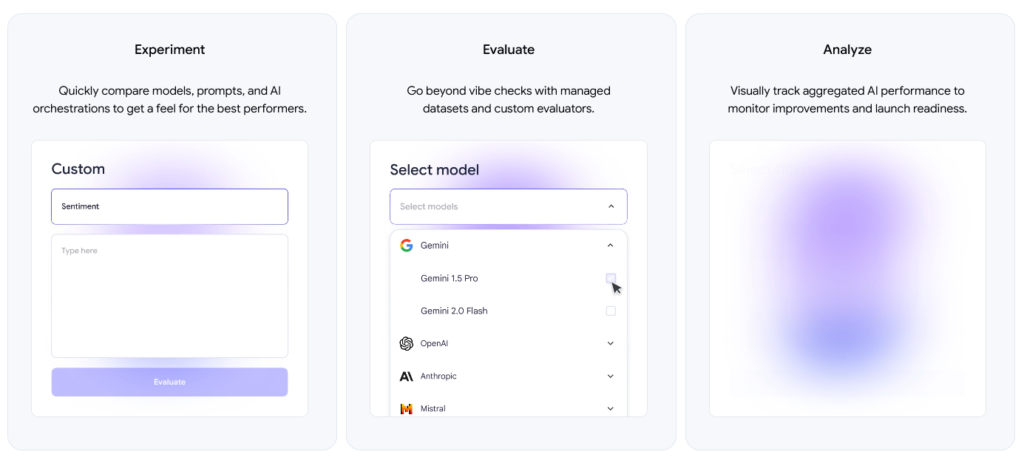Click the Google Gemini logo icon
Image resolution: width=1024 pixels, height=466 pixels.
click(406, 245)
